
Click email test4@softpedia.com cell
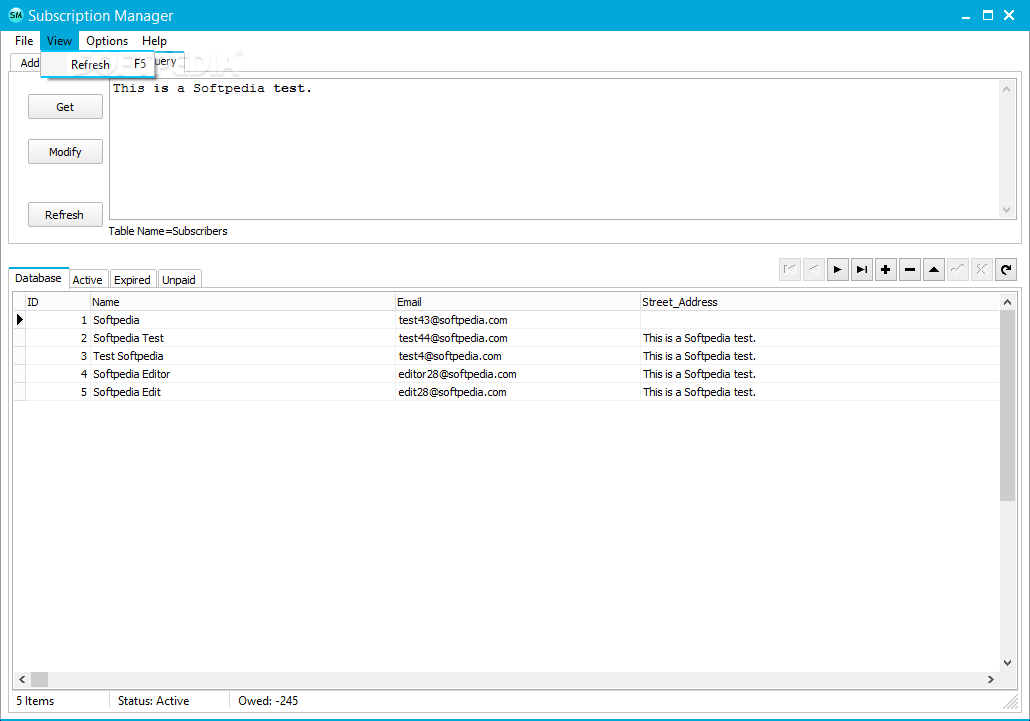click(x=518, y=356)
